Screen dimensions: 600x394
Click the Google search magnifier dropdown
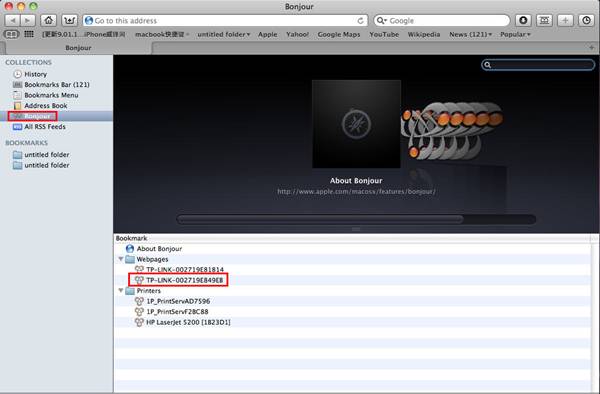point(382,21)
